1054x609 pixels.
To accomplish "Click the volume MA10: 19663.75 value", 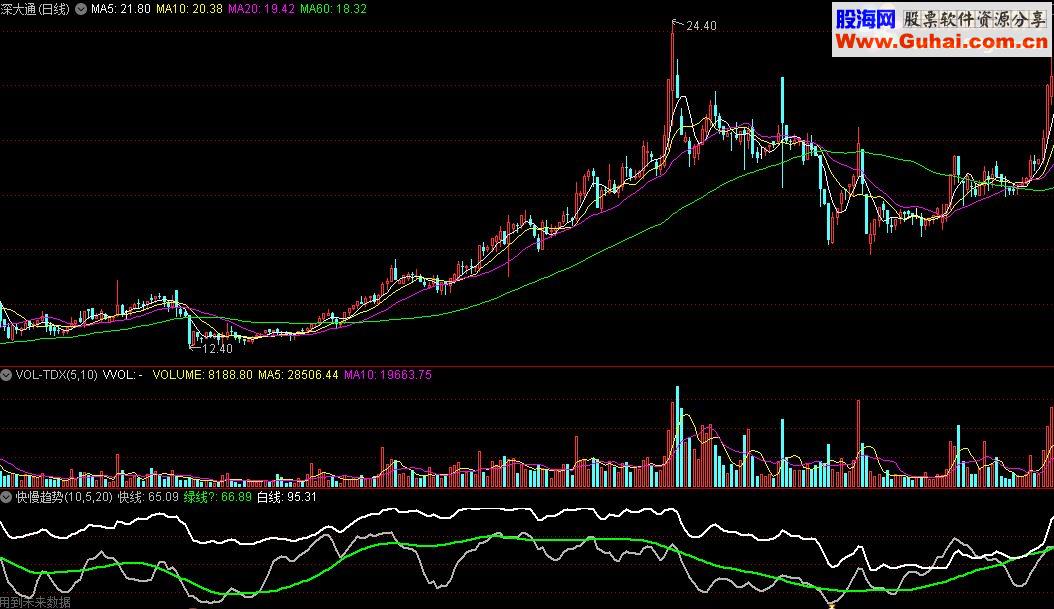I will (x=388, y=375).
